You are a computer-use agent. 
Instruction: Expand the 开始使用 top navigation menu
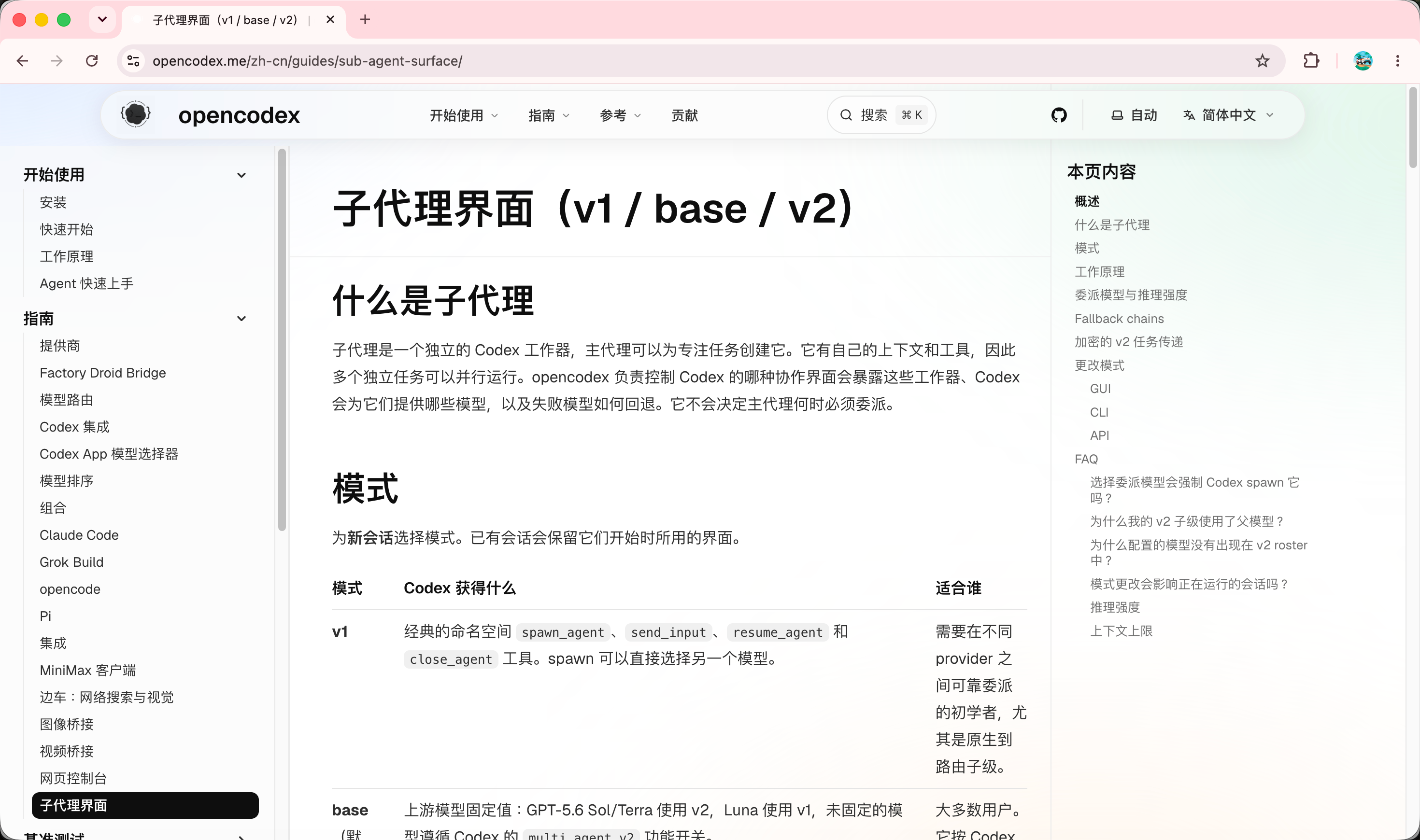[464, 115]
